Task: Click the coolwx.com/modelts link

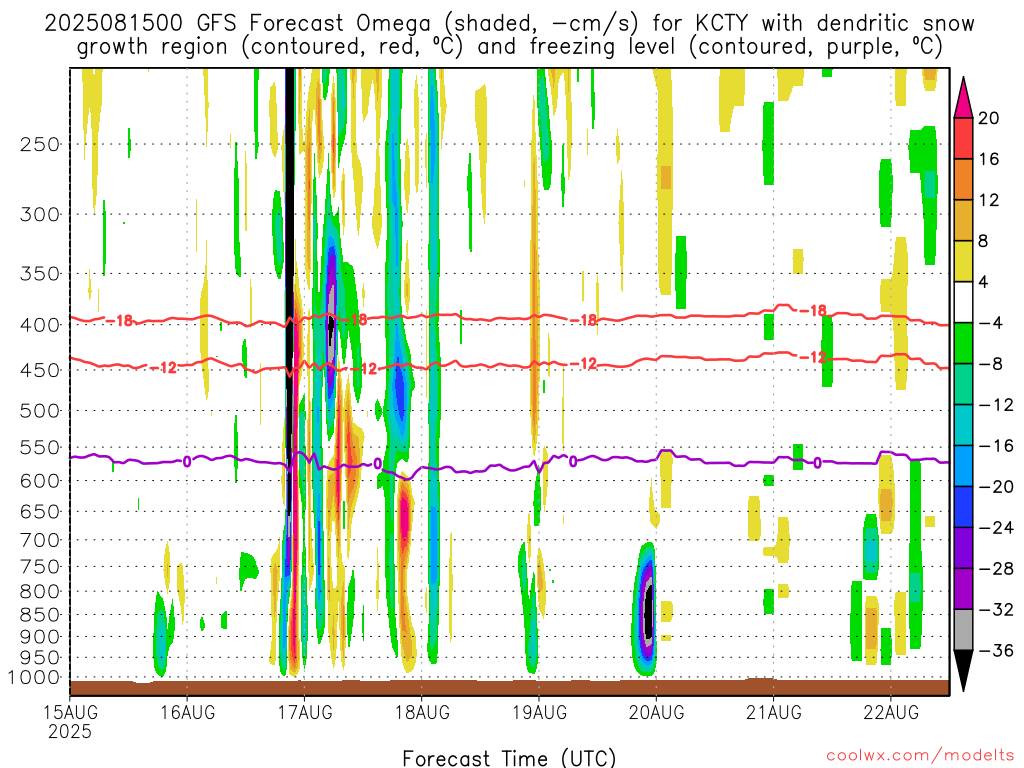Action: pos(920,756)
